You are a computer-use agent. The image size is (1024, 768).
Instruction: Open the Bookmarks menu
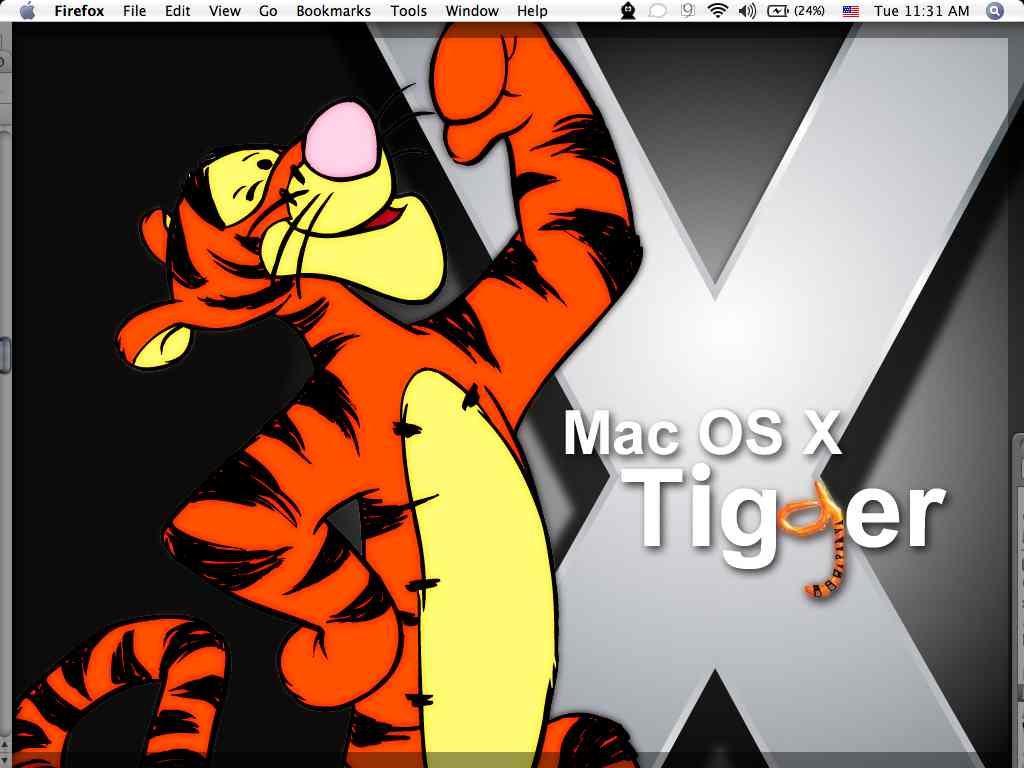point(333,11)
